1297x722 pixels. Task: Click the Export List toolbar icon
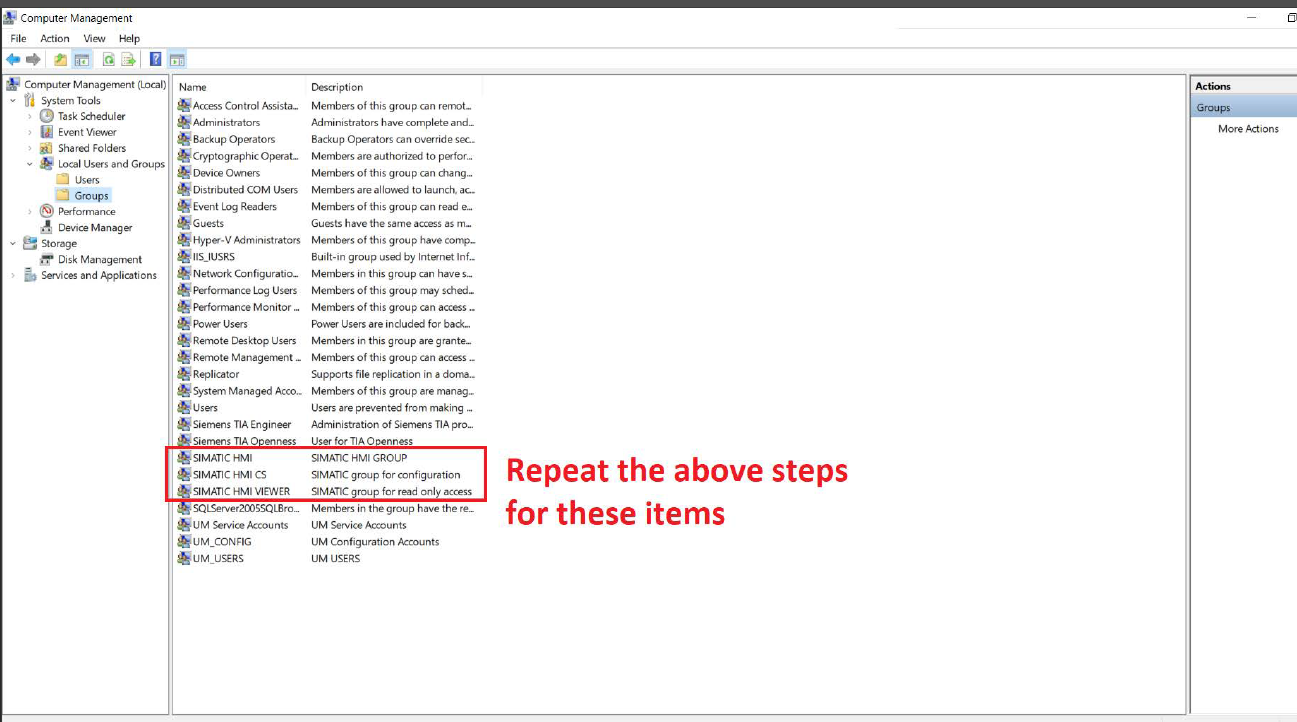click(128, 60)
